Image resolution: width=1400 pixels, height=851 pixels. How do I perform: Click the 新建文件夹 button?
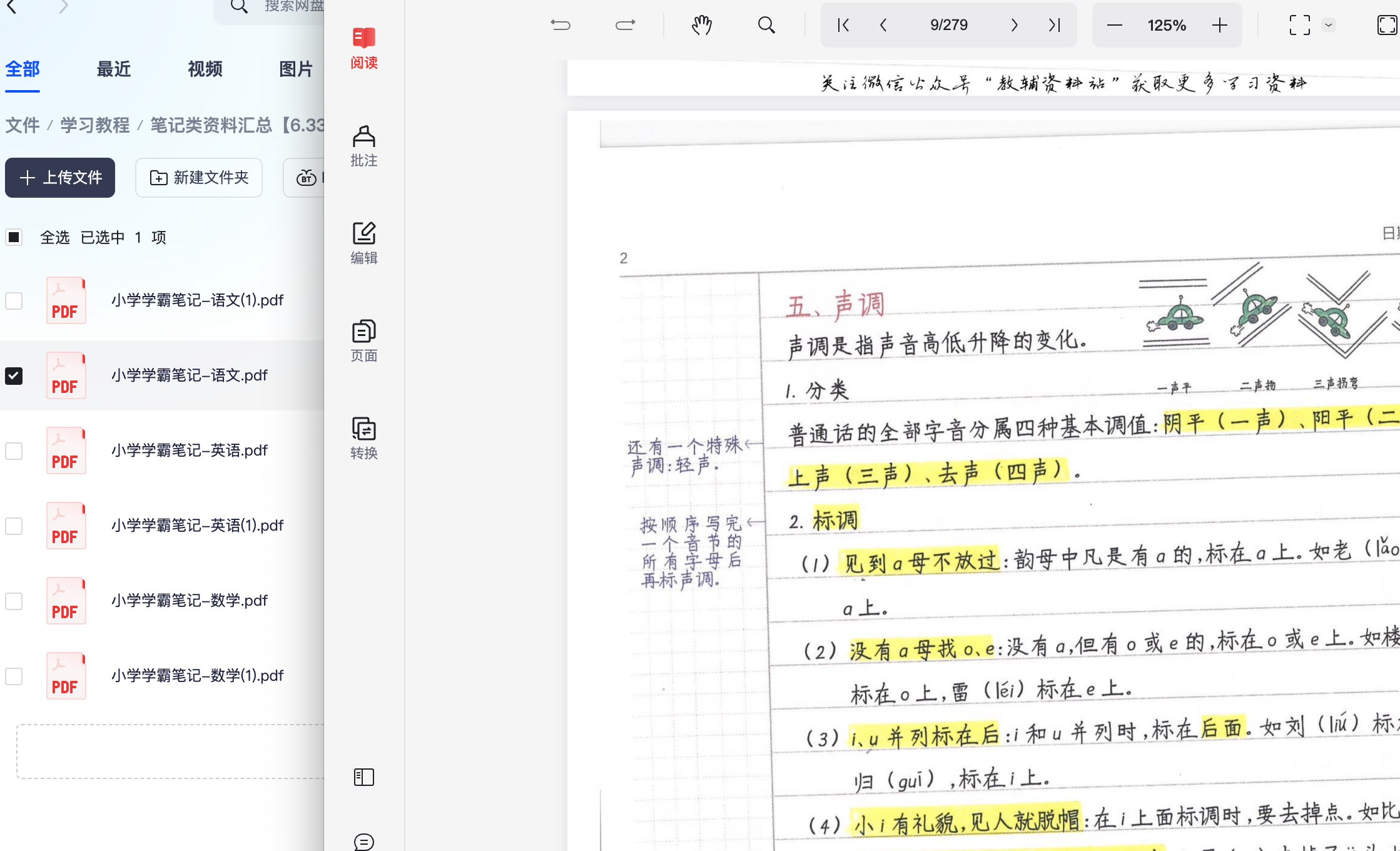(199, 178)
